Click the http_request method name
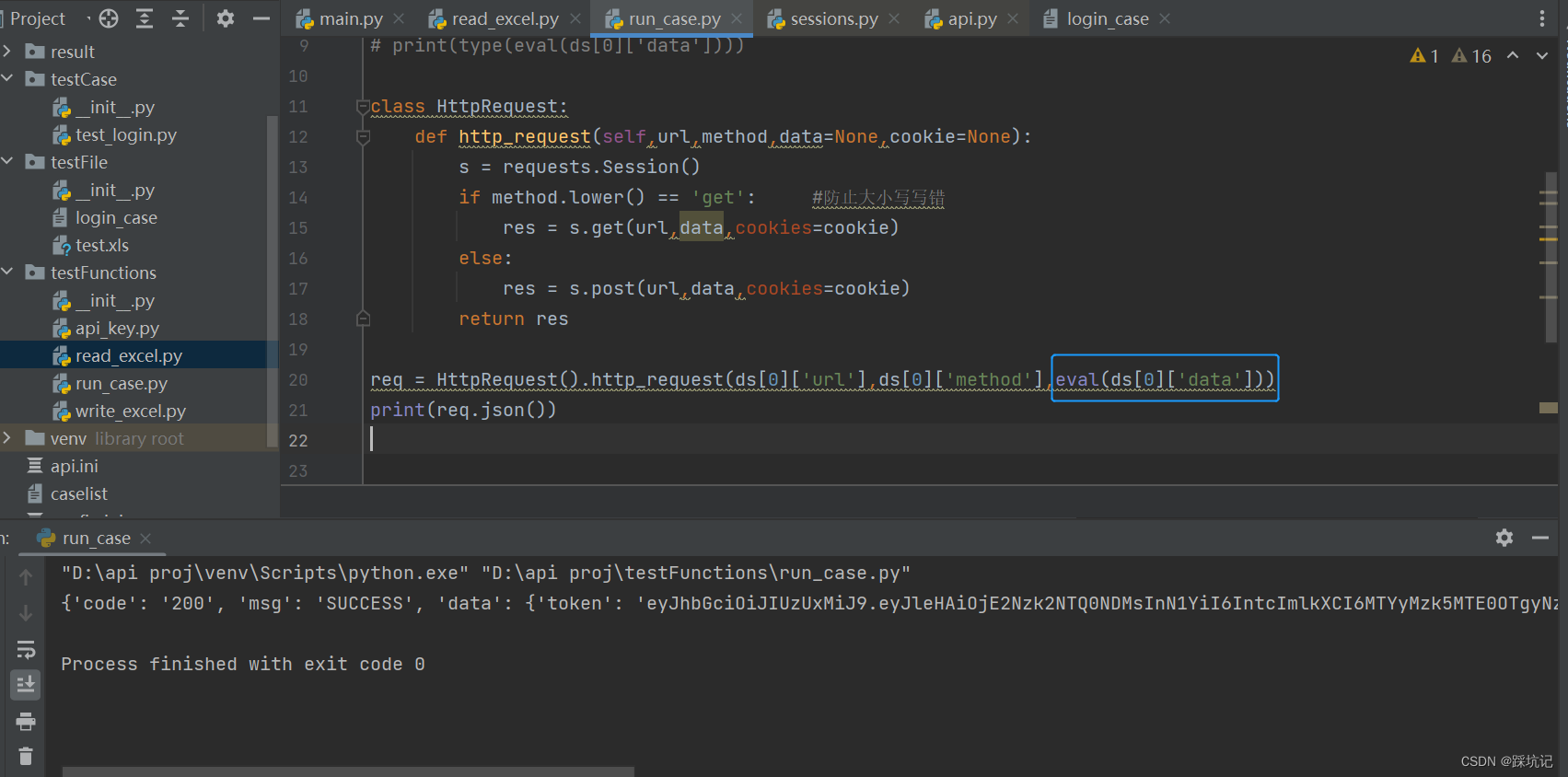 click(525, 137)
